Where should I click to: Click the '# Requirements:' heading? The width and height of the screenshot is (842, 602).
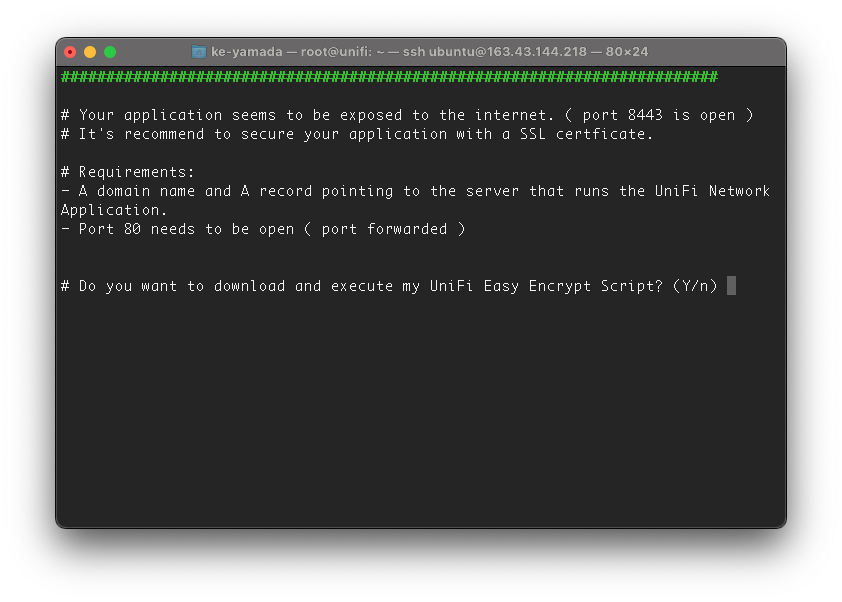[x=128, y=172]
